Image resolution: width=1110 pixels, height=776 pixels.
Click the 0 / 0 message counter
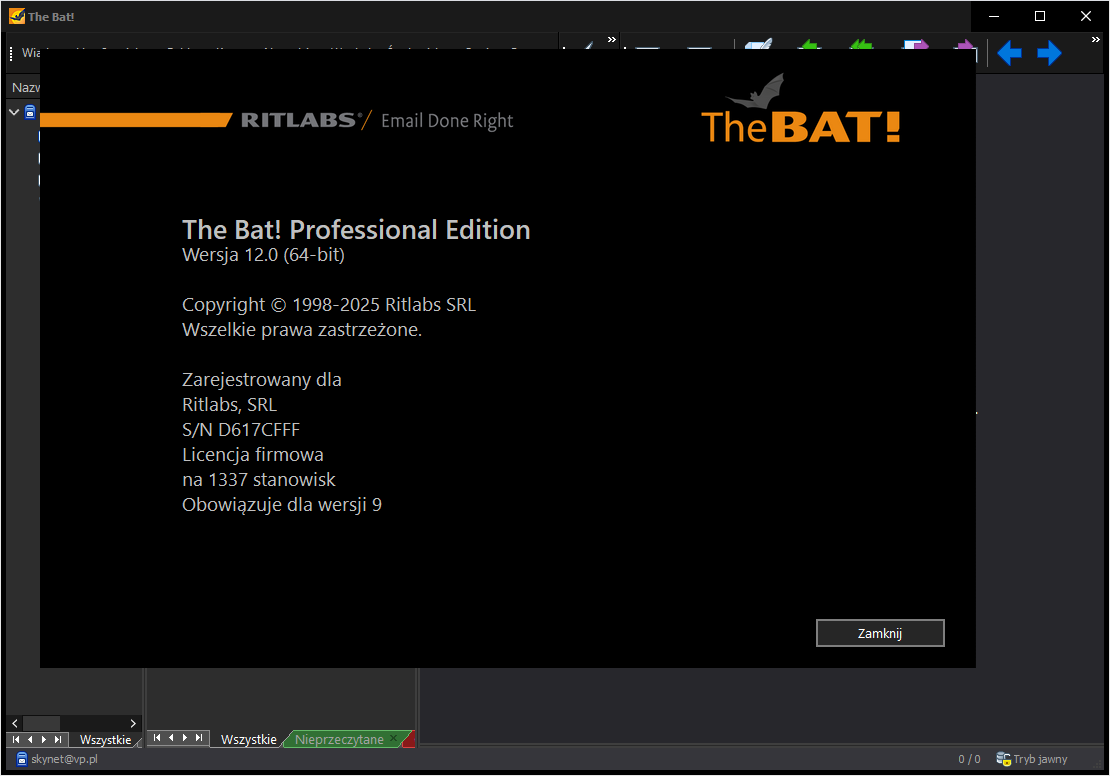click(969, 759)
